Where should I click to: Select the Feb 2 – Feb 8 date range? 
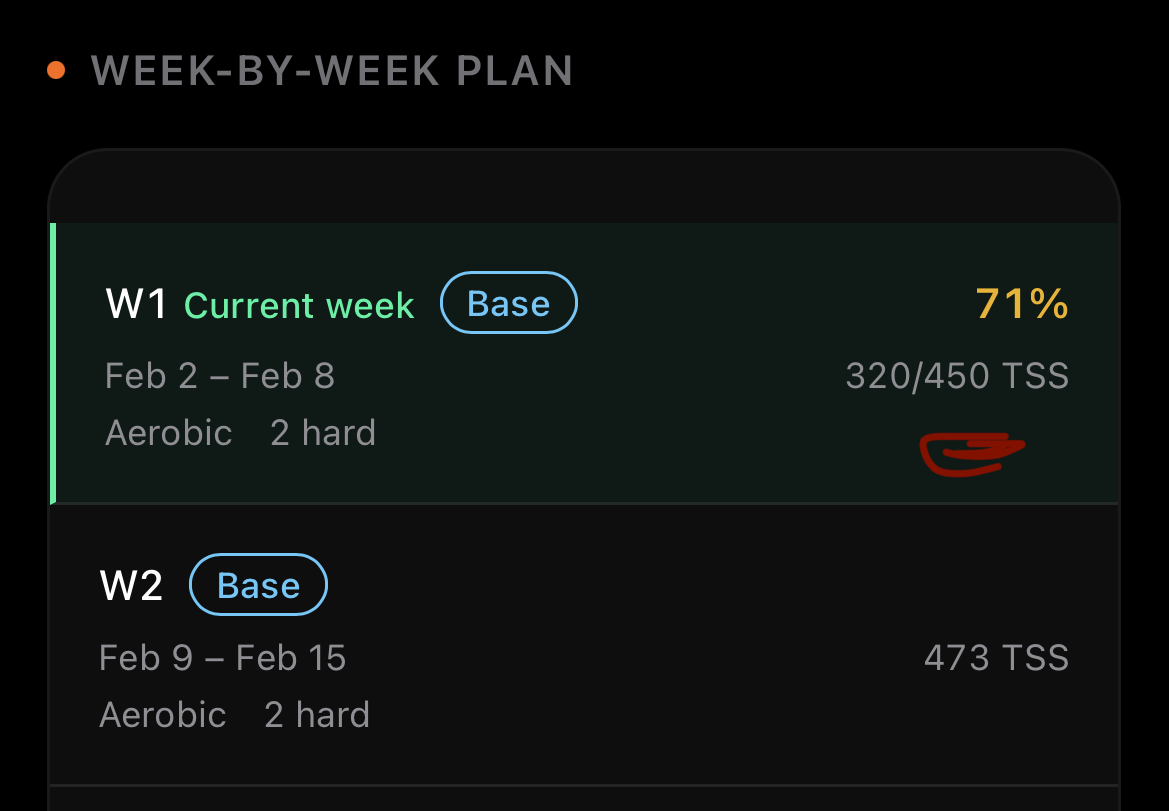tap(220, 376)
